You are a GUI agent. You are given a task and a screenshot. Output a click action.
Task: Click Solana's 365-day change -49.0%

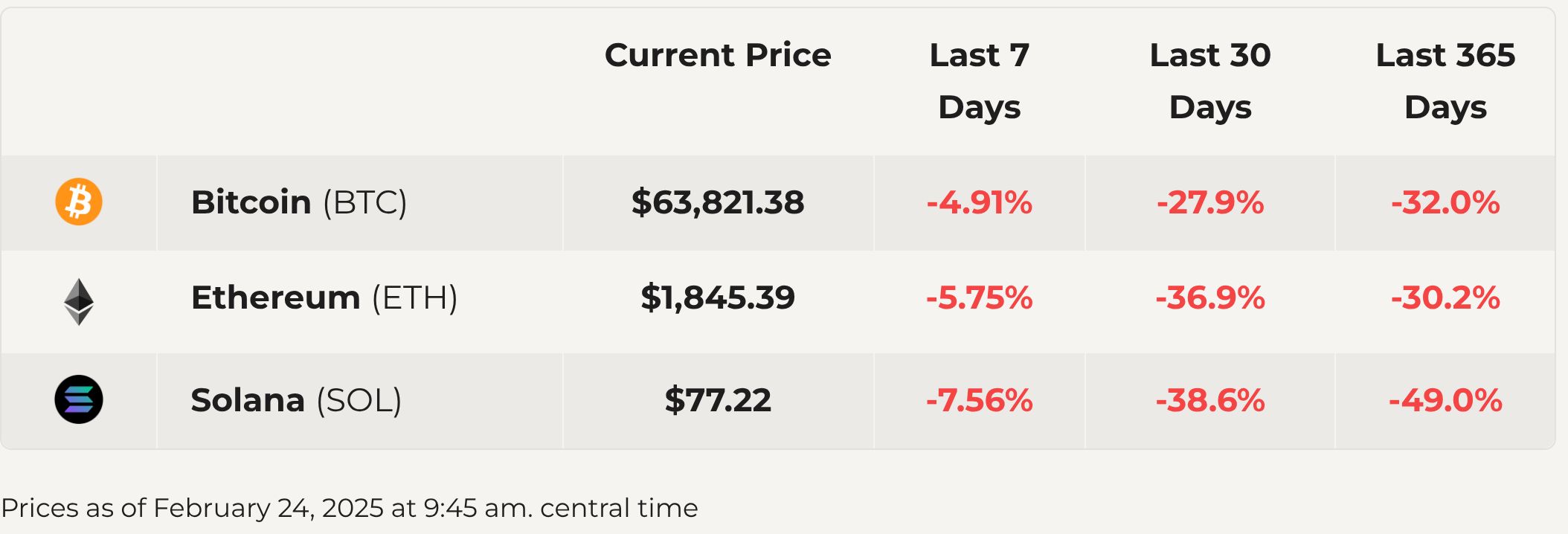tap(1445, 400)
